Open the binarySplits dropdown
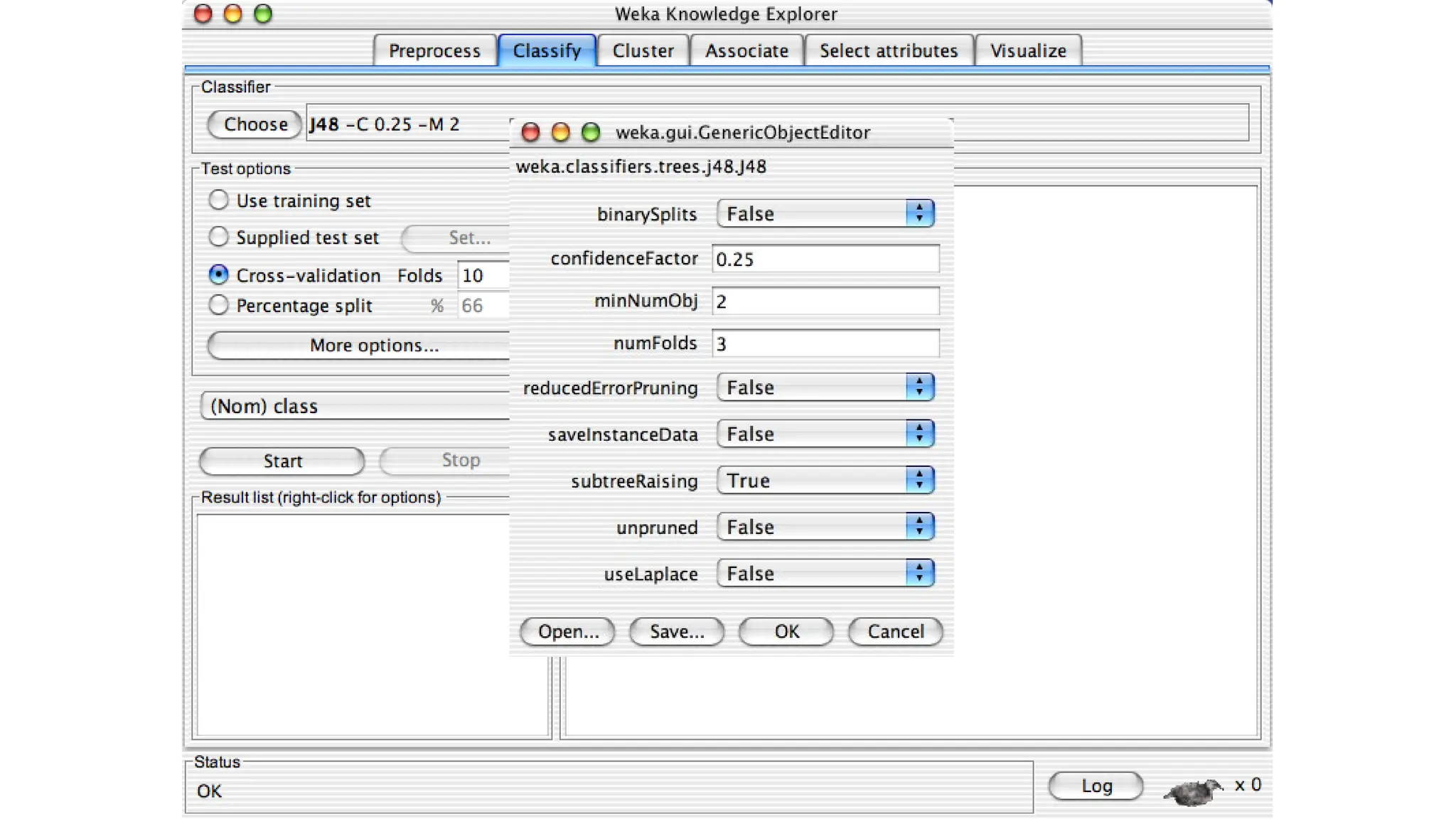The height and width of the screenshot is (819, 1456). [825, 213]
